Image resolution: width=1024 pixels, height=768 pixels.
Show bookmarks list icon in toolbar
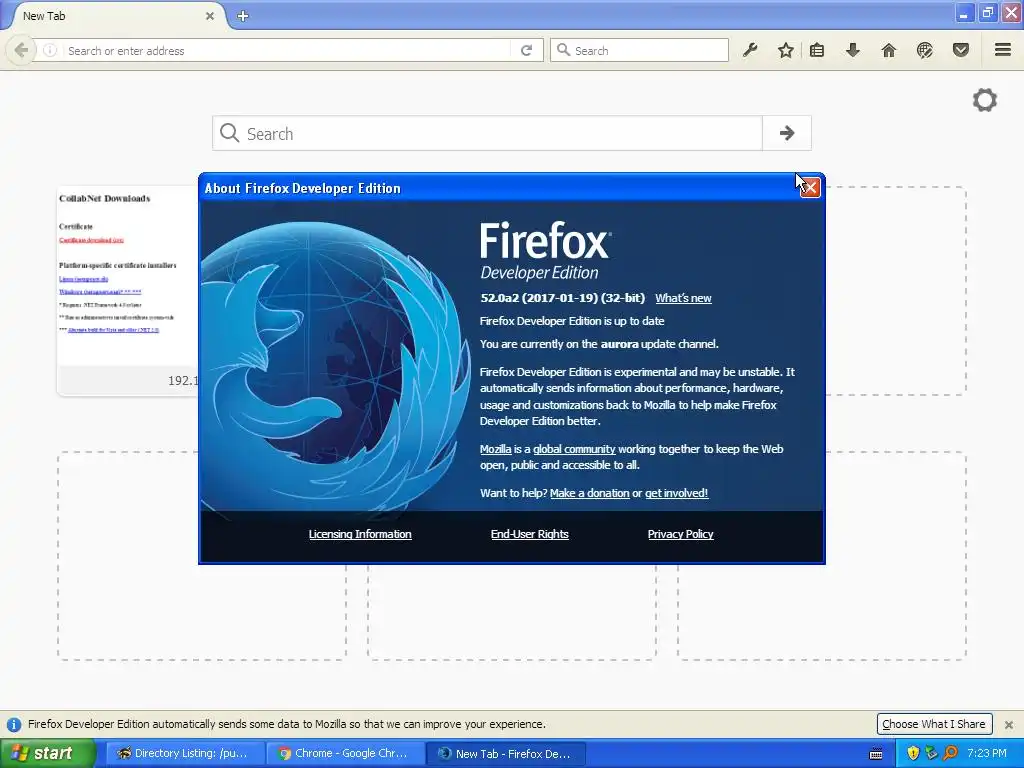point(817,50)
